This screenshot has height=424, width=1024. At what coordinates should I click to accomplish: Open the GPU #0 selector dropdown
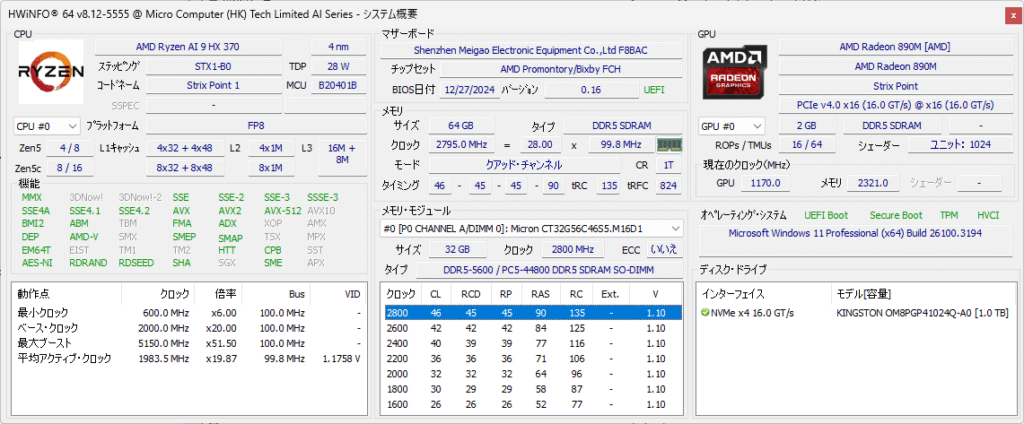(731, 125)
